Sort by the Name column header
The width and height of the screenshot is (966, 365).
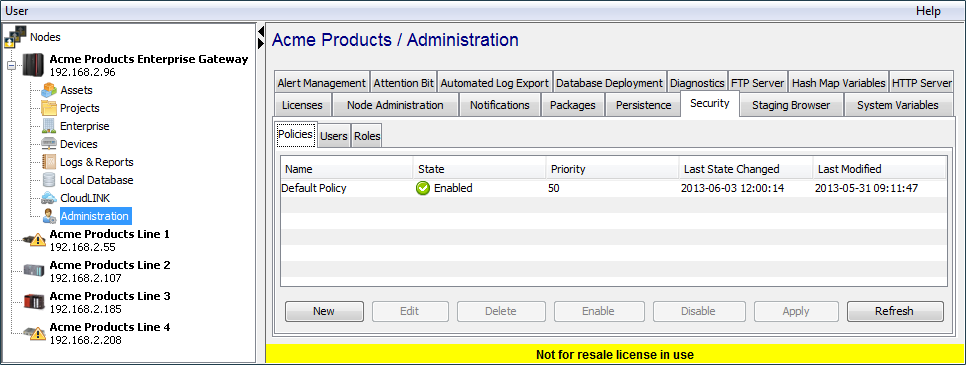[x=347, y=169]
